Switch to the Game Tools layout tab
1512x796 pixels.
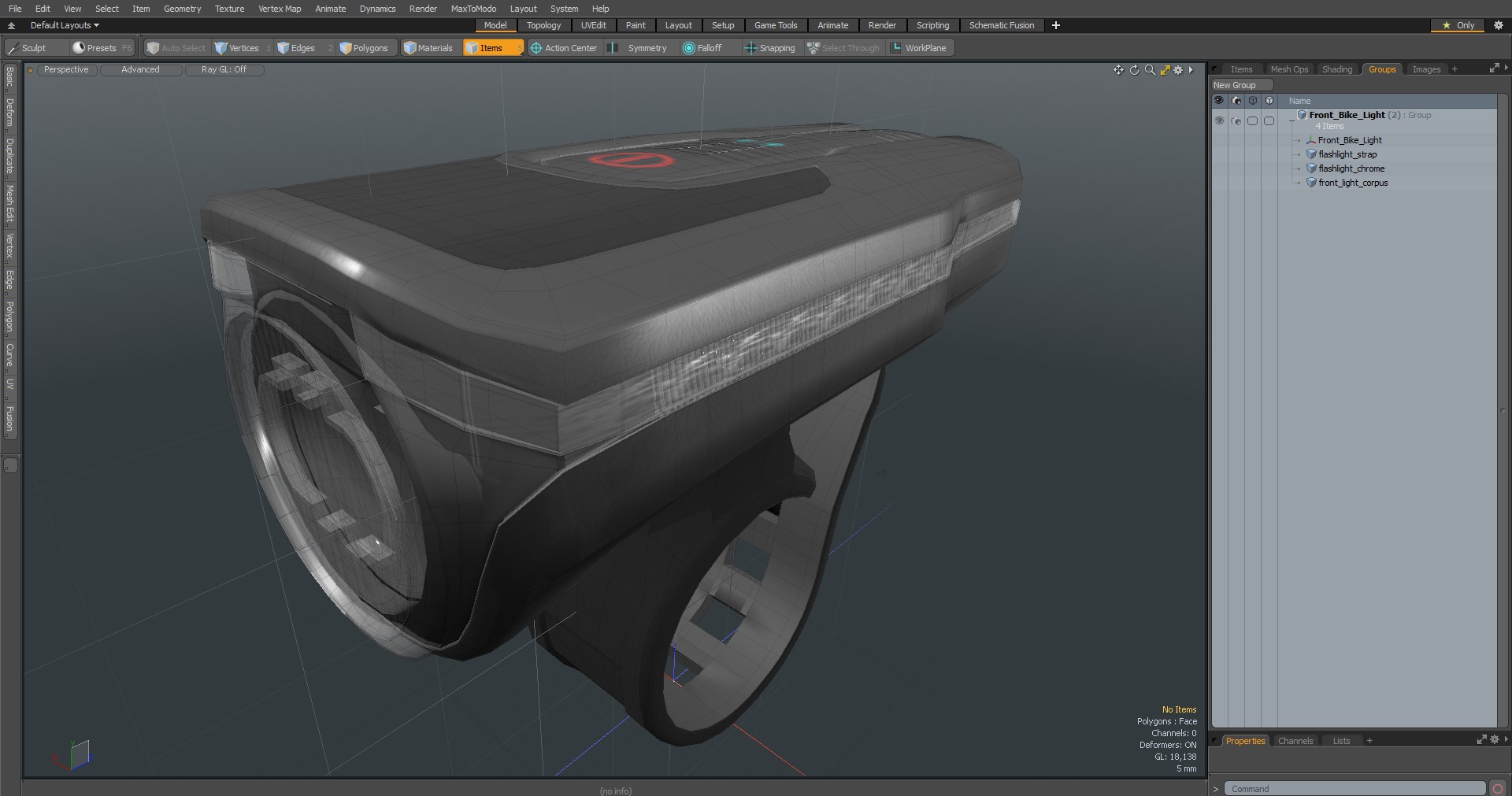[776, 25]
